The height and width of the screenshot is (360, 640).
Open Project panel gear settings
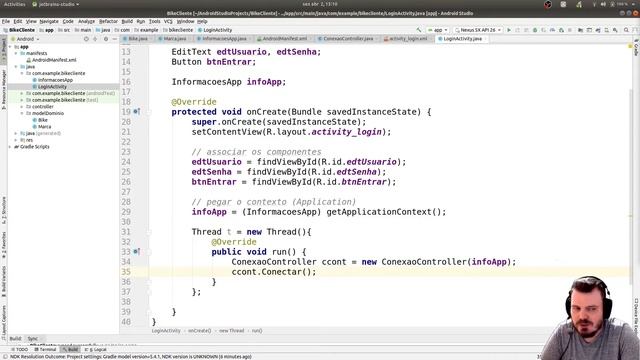pos(106,39)
